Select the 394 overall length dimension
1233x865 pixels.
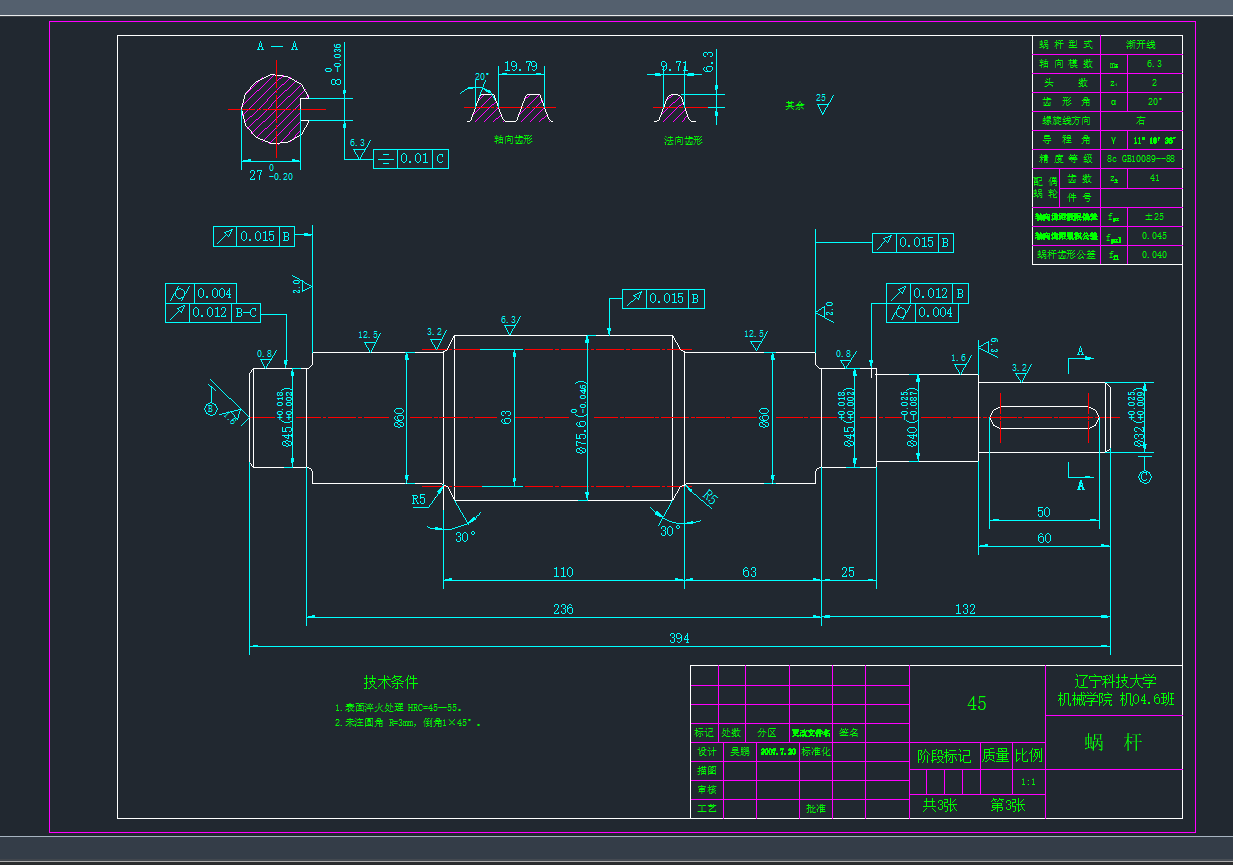coord(680,638)
